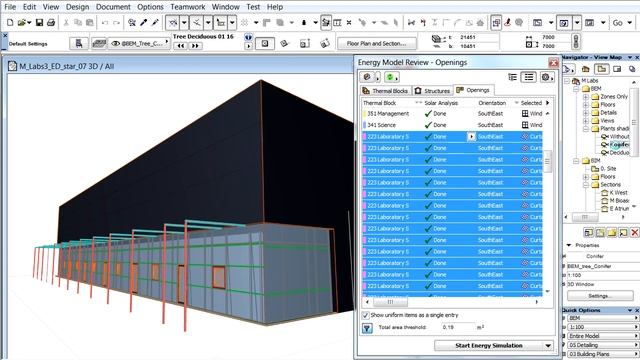The width and height of the screenshot is (640, 360).
Task: Open the Design menu
Action: (x=77, y=7)
